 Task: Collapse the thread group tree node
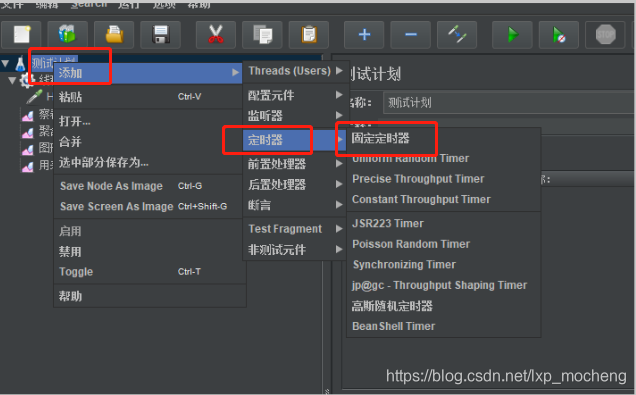13,80
